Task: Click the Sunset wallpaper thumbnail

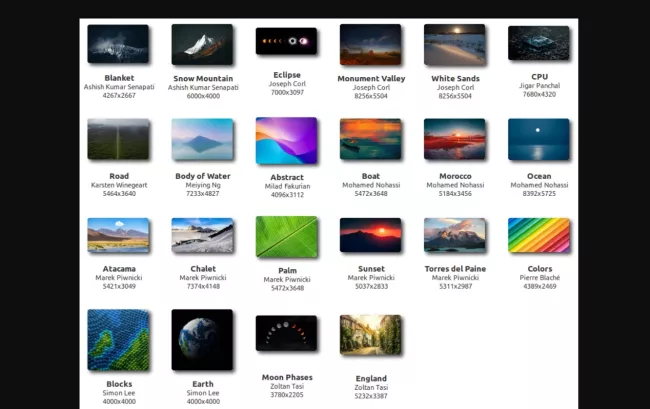Action: 370,235
